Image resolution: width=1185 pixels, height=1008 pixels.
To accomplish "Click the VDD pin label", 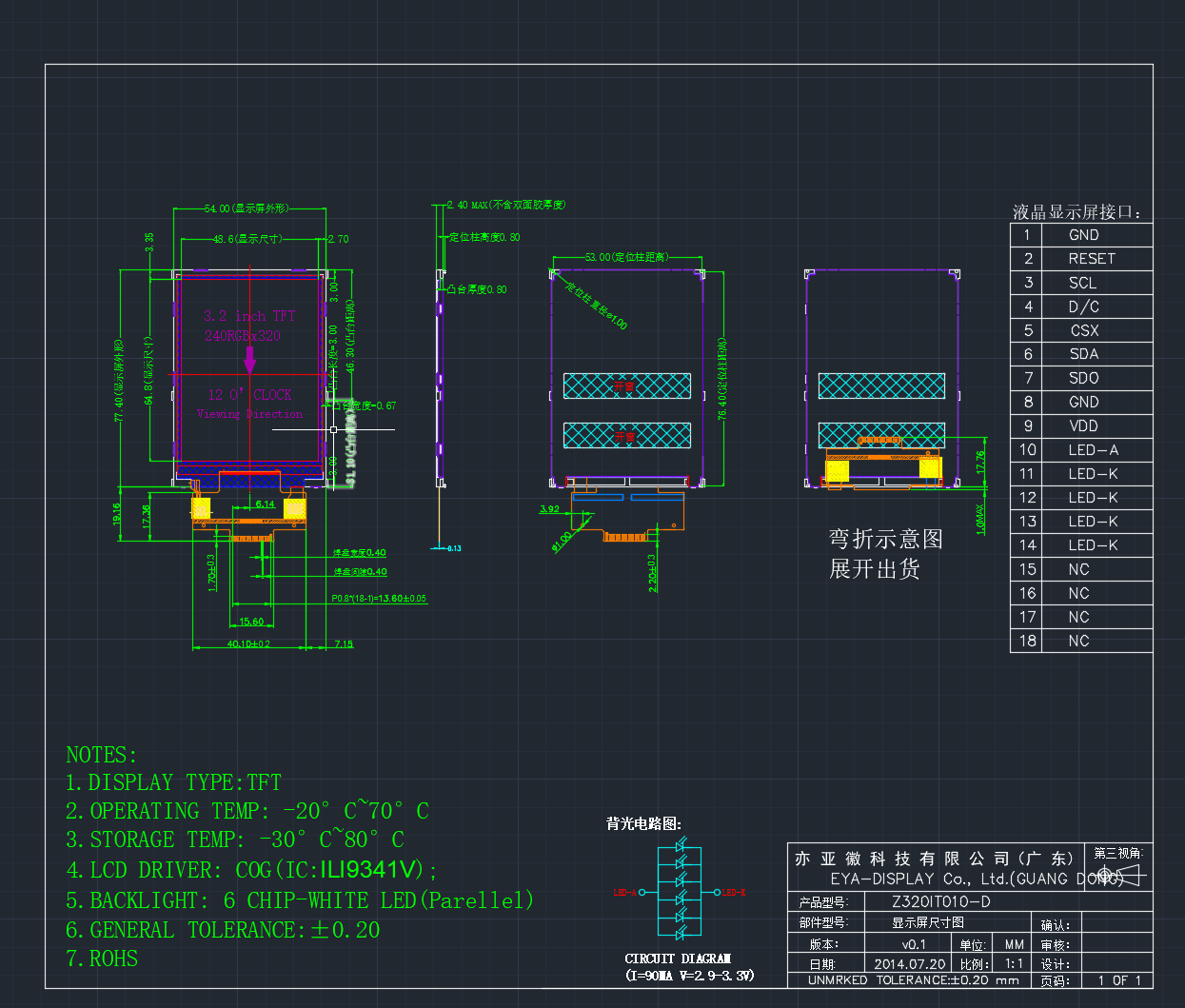I will (1083, 425).
